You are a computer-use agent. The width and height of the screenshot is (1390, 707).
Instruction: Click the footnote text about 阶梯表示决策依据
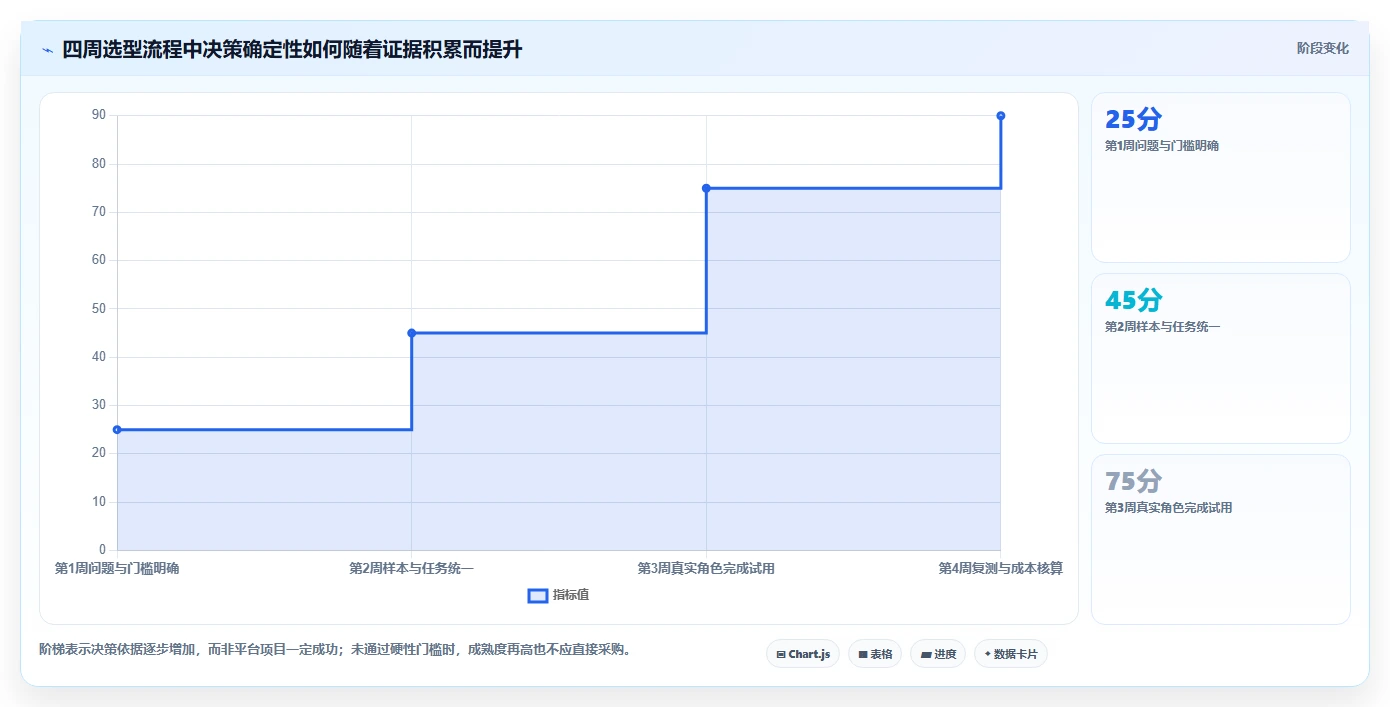(335, 650)
